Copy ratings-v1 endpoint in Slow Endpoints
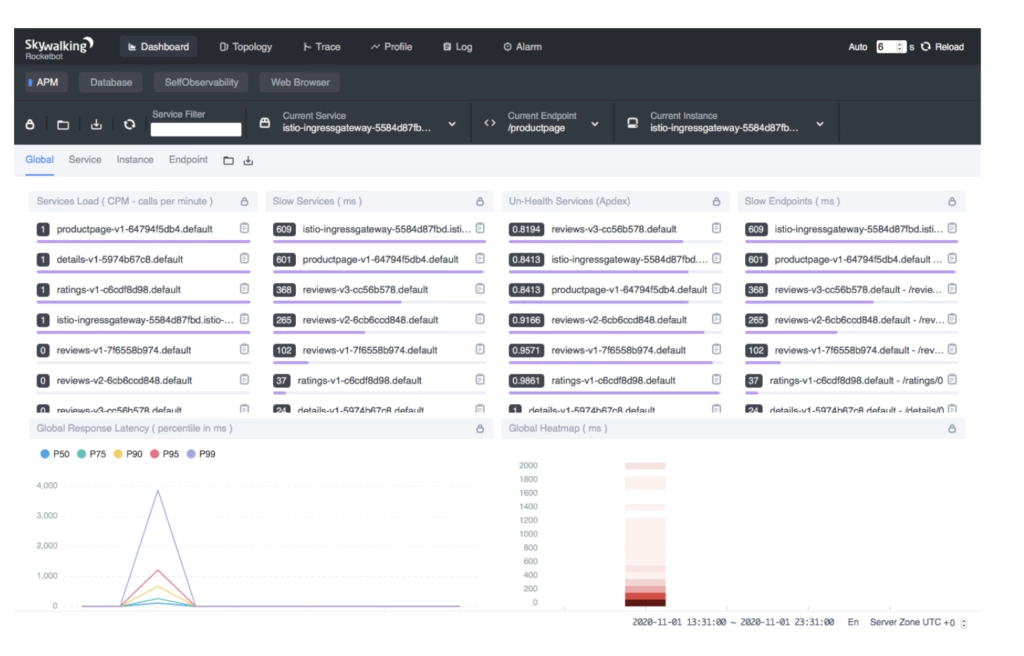This screenshot has width=1024, height=656. pyautogui.click(x=952, y=380)
